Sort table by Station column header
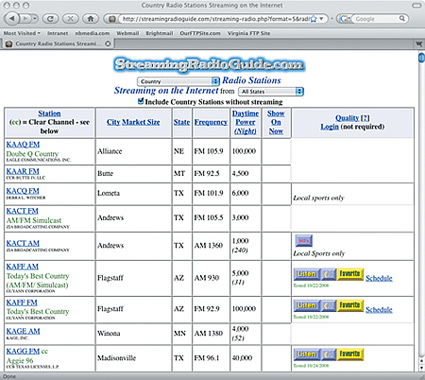This screenshot has height=380, width=425. [x=49, y=113]
